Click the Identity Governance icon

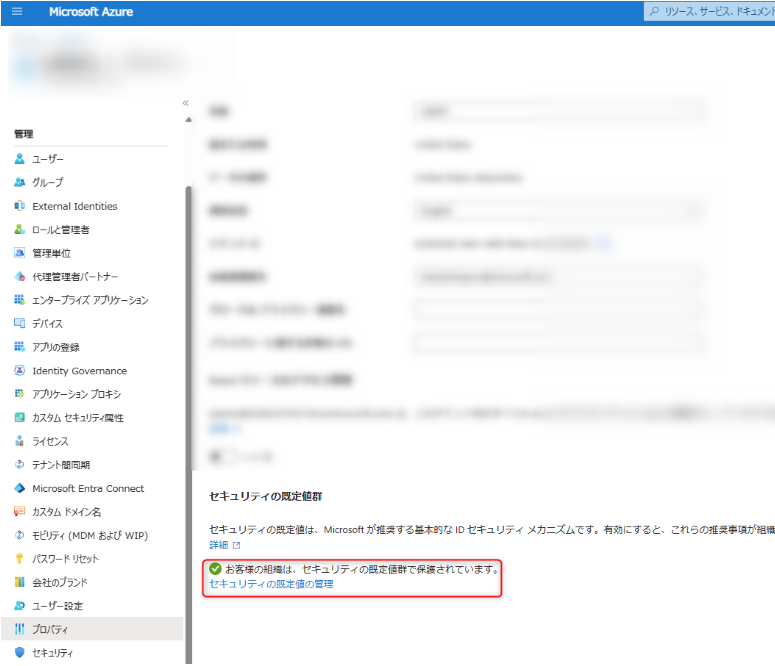(20, 371)
